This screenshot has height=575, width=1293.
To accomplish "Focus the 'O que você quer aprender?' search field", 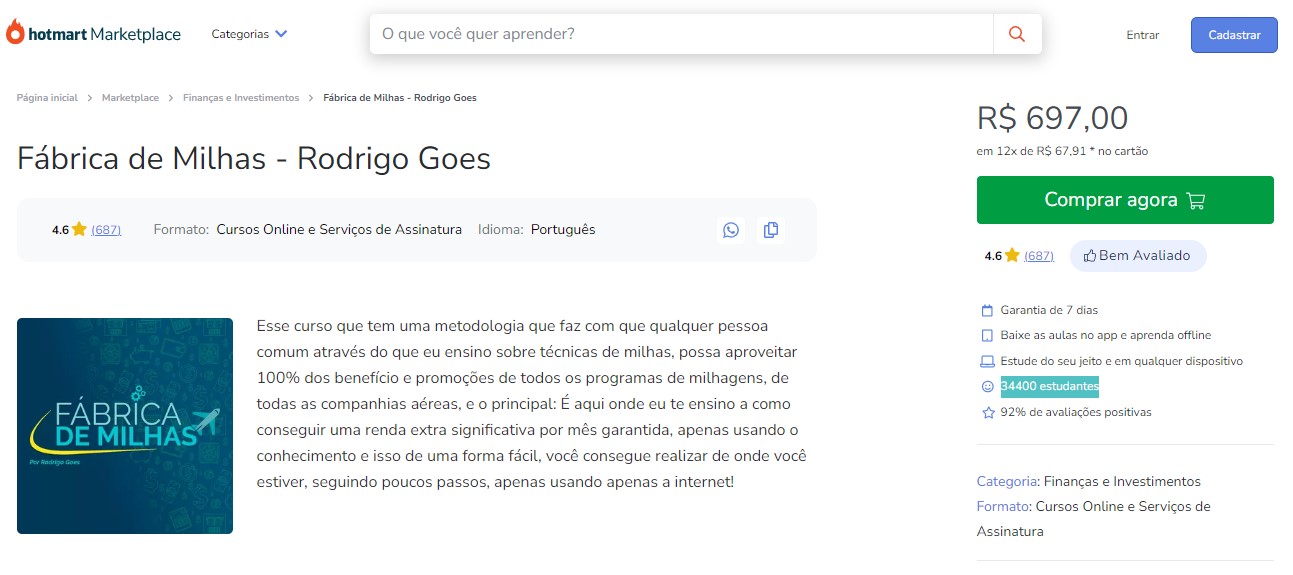I will (x=680, y=34).
